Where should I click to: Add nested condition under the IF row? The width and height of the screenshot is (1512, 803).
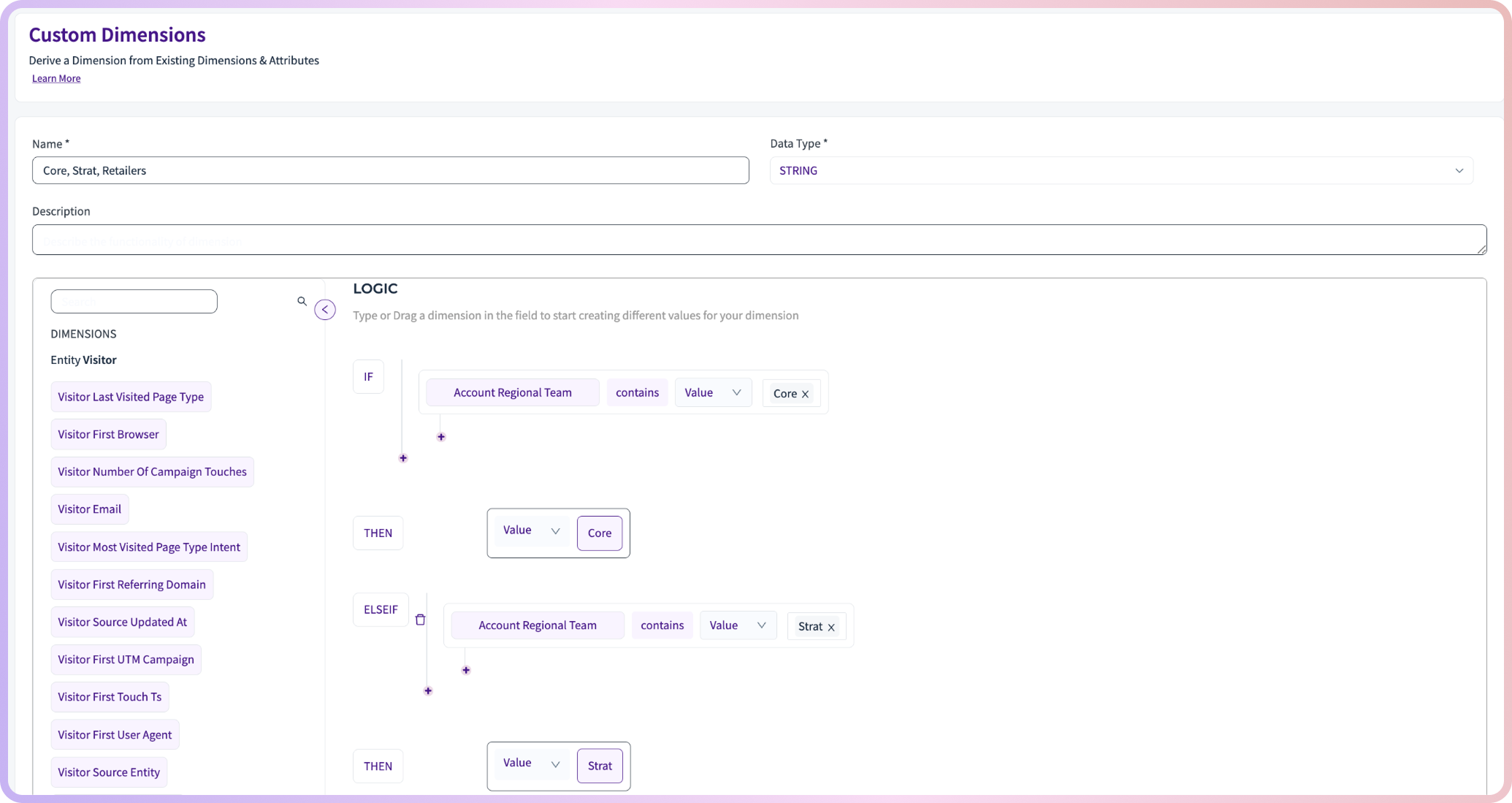(x=441, y=437)
